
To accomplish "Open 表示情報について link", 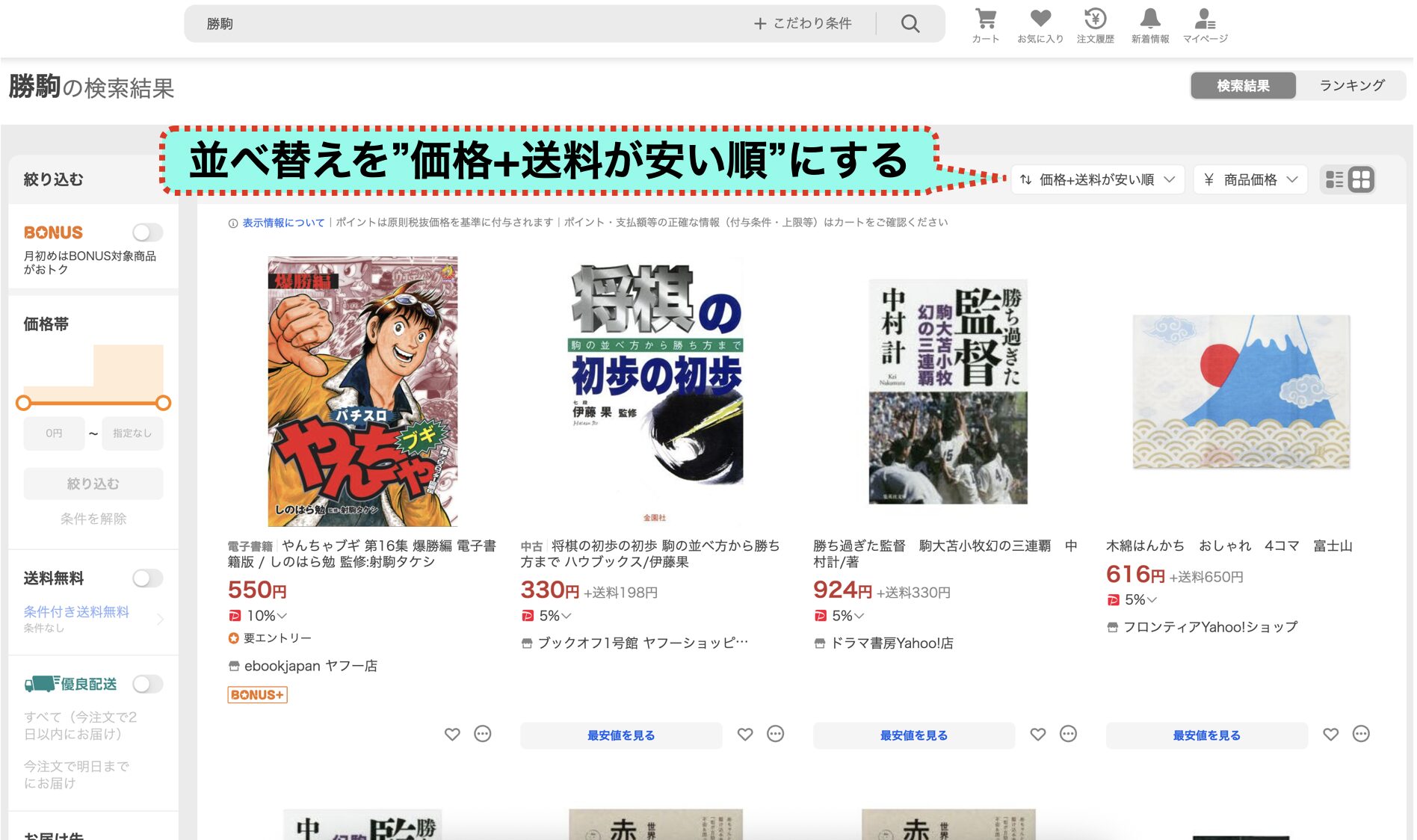I will coord(283,223).
